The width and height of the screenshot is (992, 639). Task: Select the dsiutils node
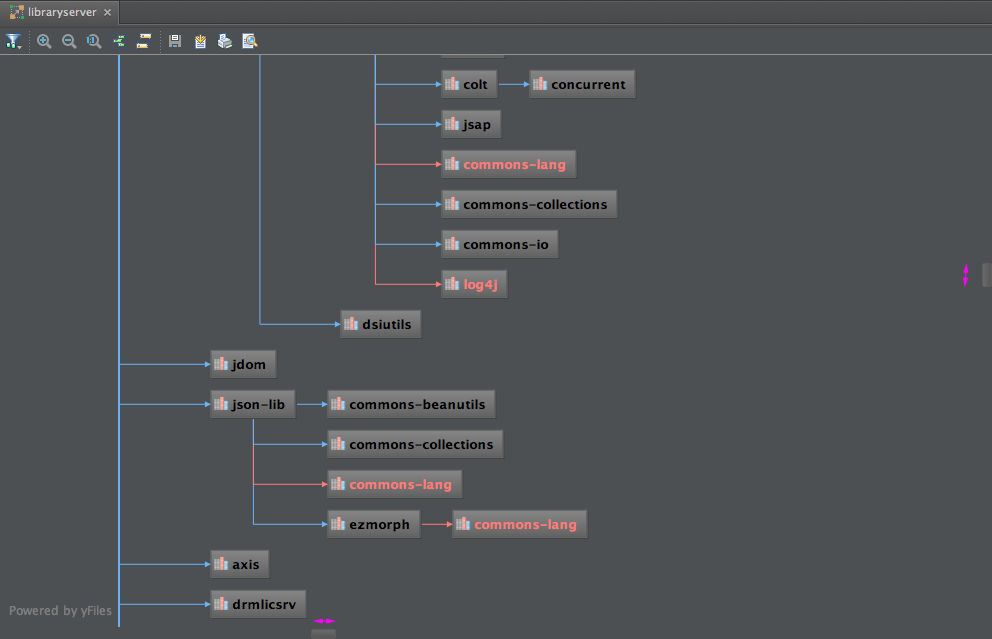click(380, 324)
